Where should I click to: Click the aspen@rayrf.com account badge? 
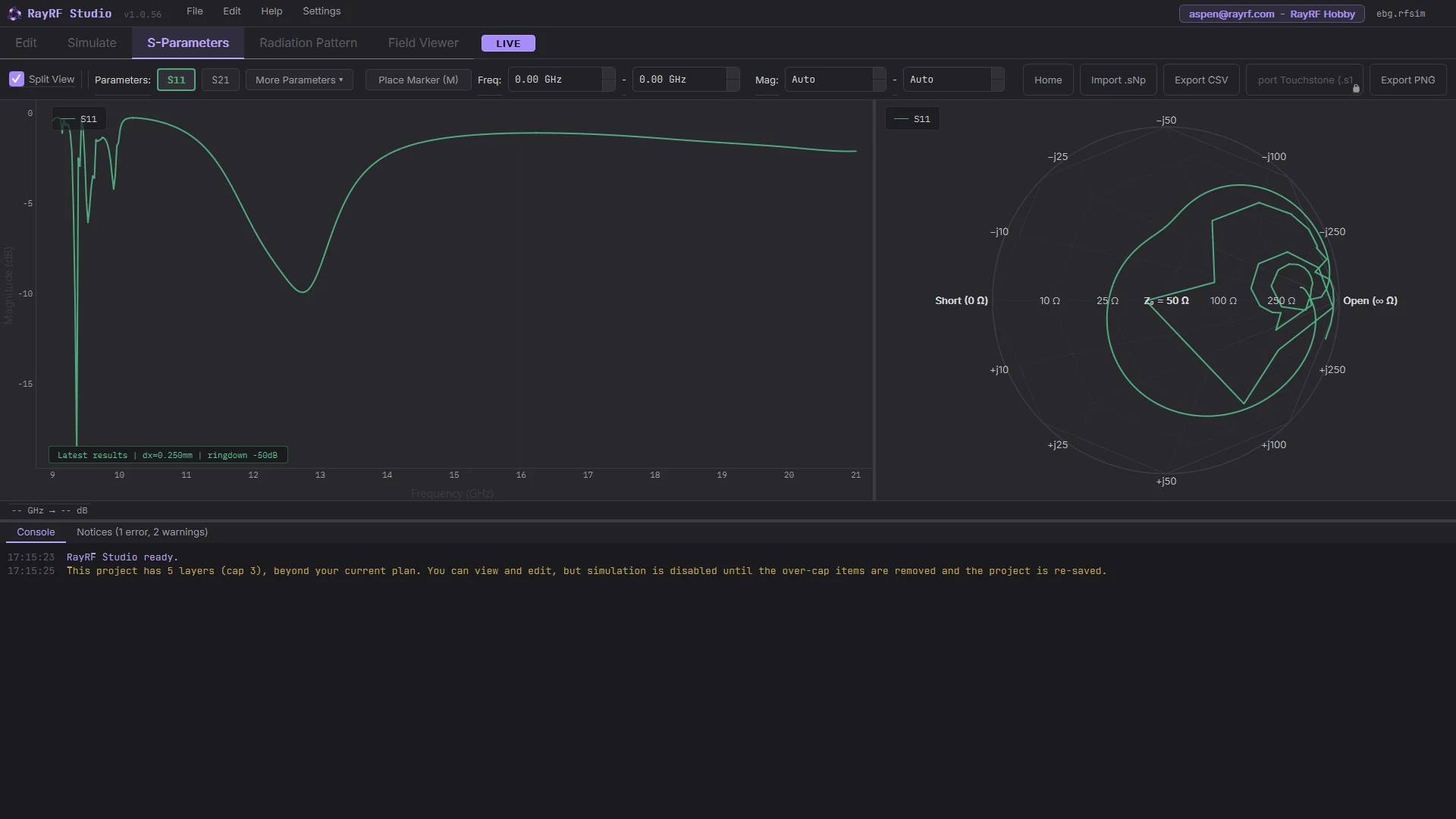pos(1272,14)
